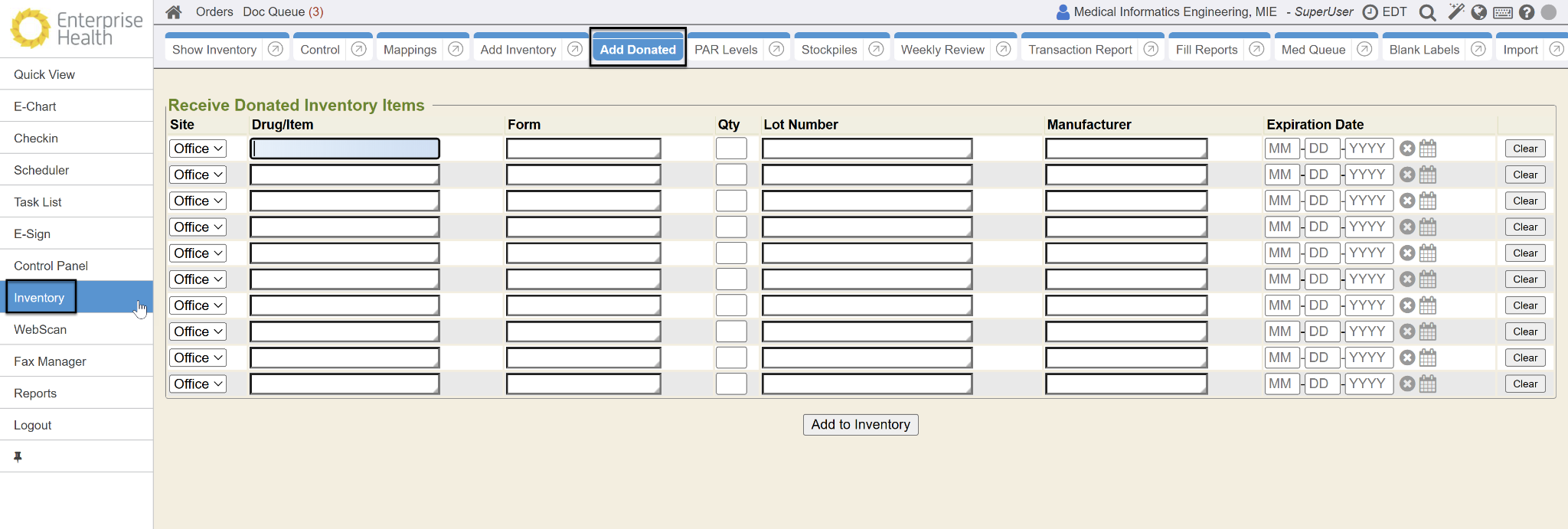Click the pin icon below Logout
Screen dimensions: 1568x529
point(18,457)
